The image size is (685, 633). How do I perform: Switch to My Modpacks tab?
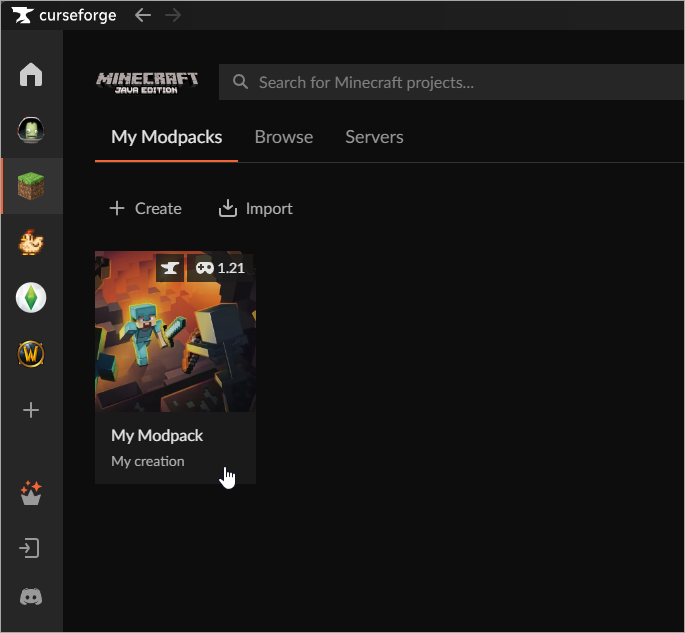coord(166,137)
